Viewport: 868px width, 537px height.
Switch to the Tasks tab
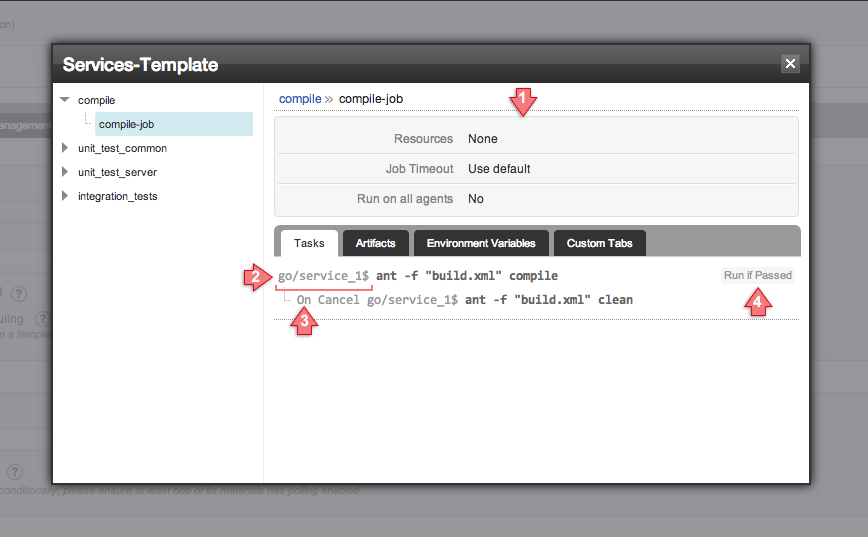coord(309,243)
